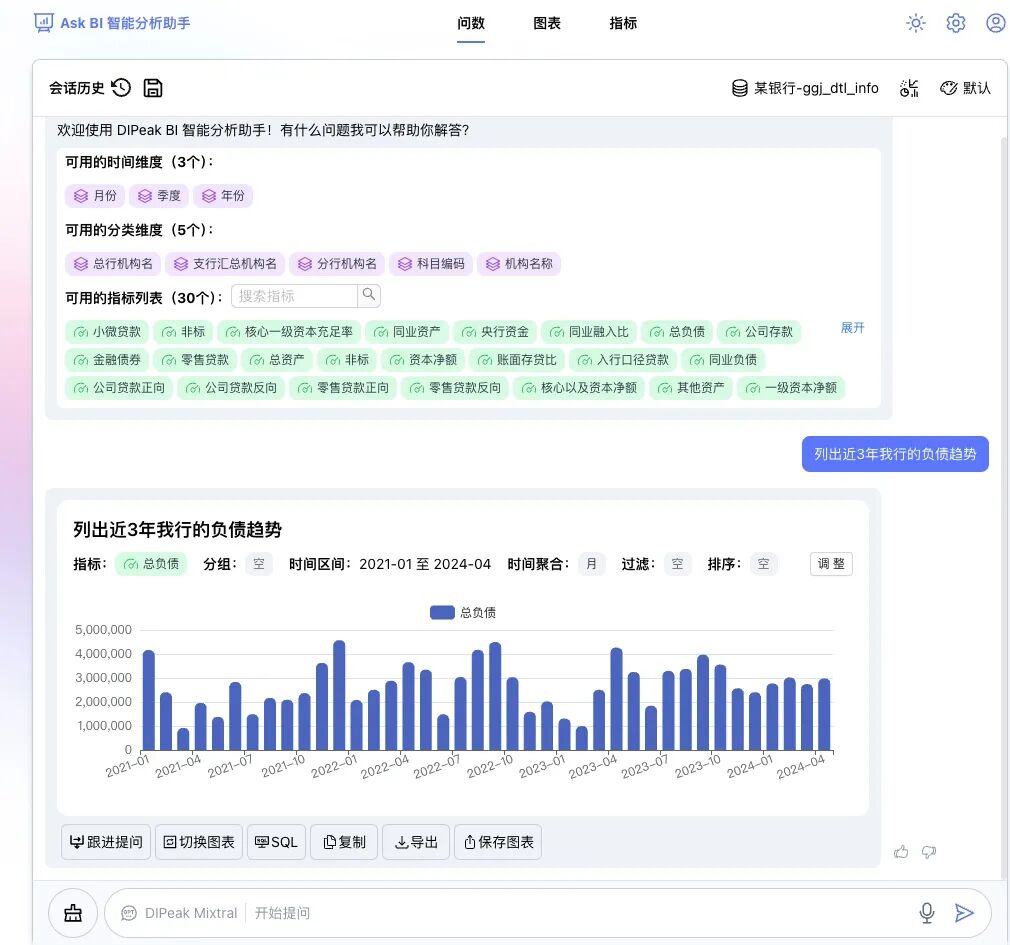This screenshot has height=945, width=1010.
Task: Click the 切换图表 button
Action: (199, 842)
